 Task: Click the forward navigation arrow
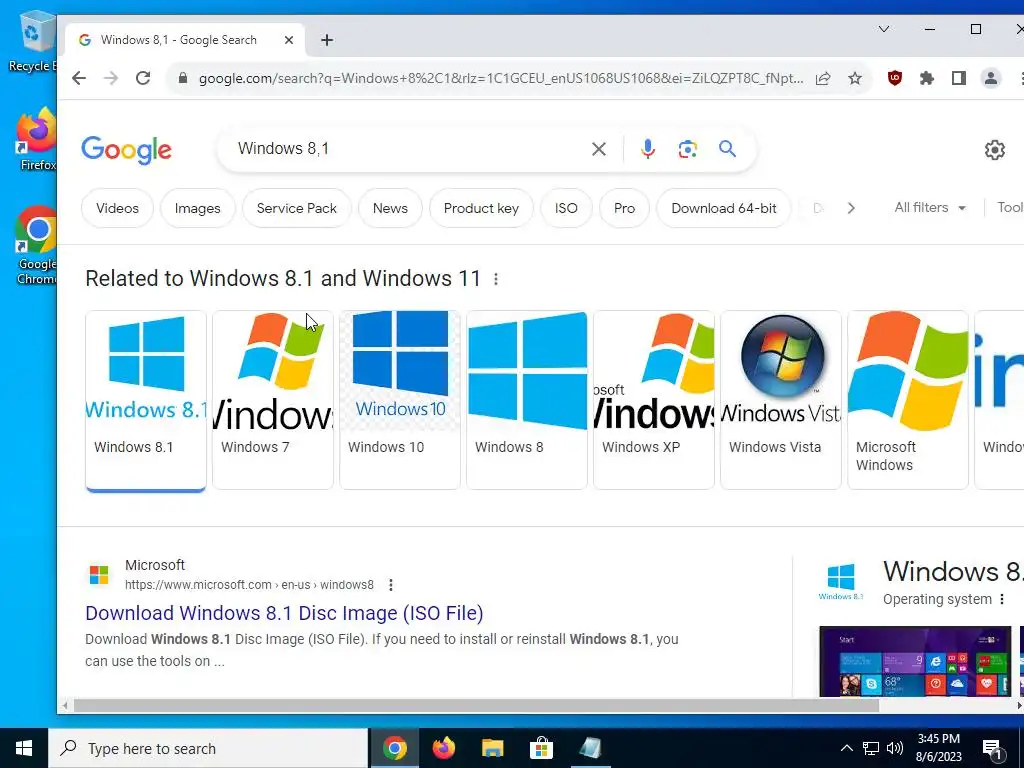click(111, 78)
